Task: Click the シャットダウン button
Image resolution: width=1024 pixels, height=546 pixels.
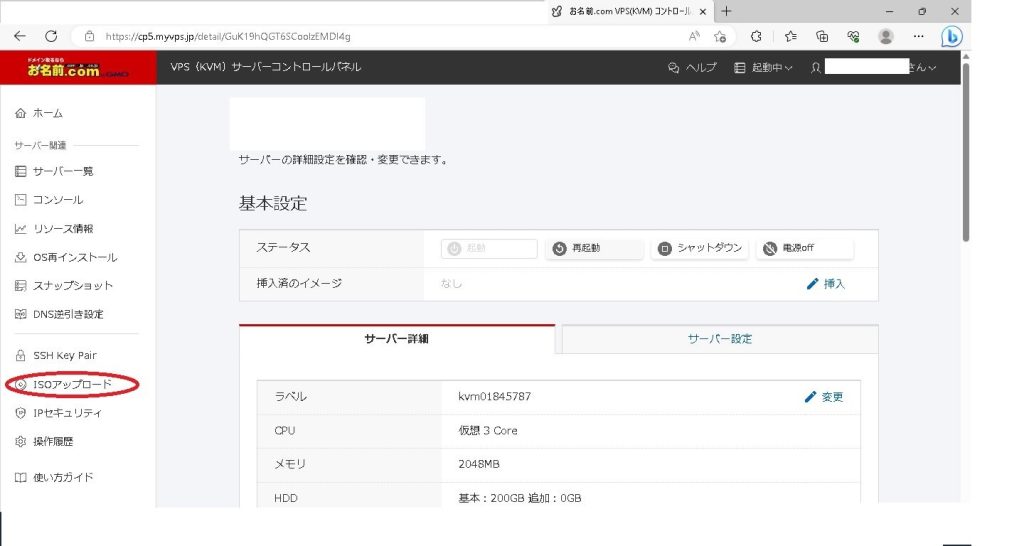Action: click(701, 248)
